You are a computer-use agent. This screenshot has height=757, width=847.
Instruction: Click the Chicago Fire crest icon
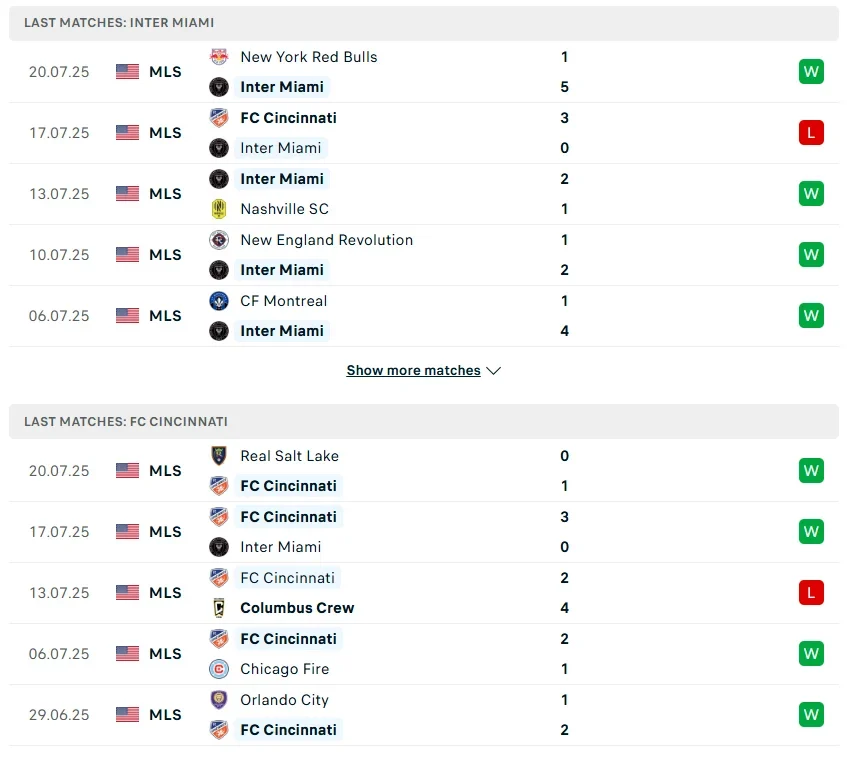[x=218, y=669]
